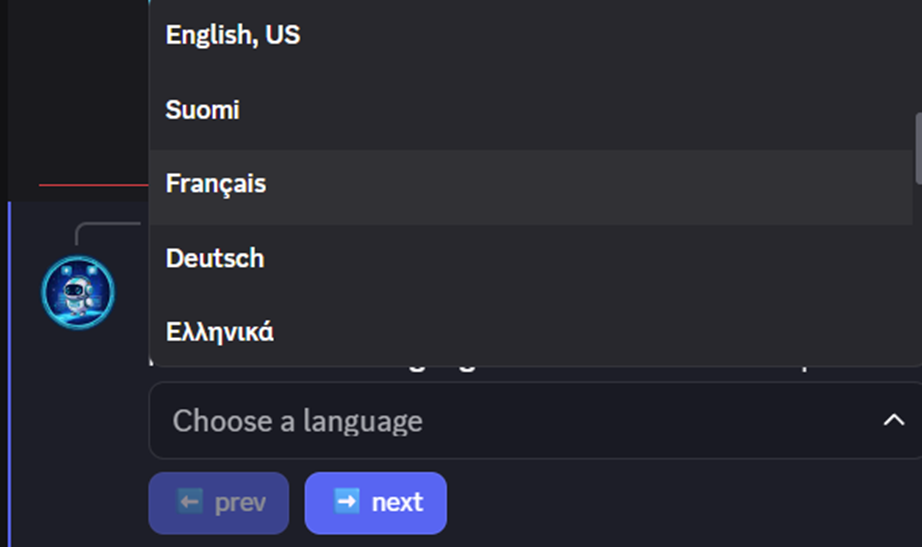Pick the Français language option
Image resolution: width=922 pixels, height=547 pixels.
[216, 184]
